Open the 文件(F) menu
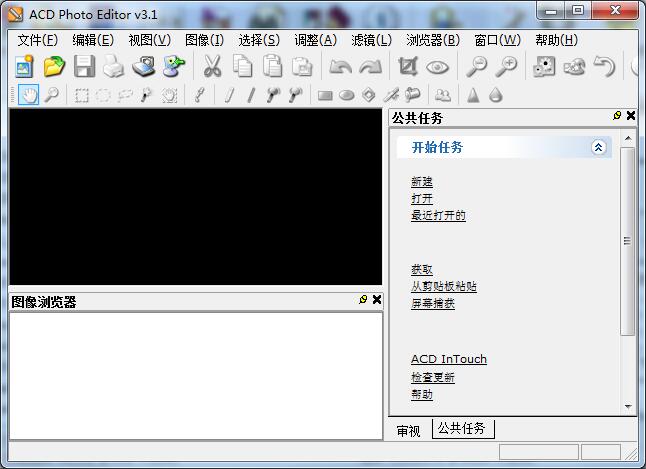646x469 pixels. pyautogui.click(x=37, y=40)
